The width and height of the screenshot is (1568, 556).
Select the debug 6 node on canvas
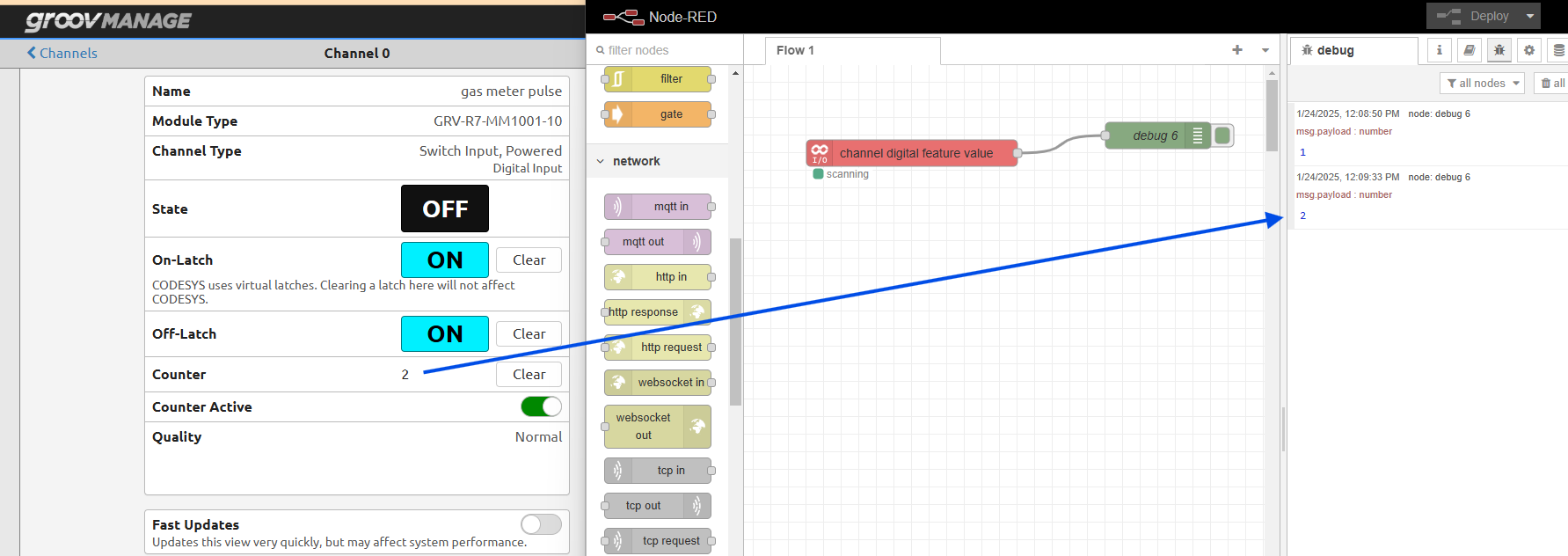click(x=1157, y=135)
